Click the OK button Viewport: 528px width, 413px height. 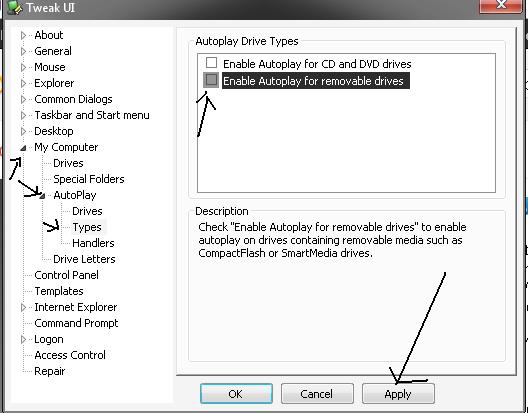click(x=236, y=393)
